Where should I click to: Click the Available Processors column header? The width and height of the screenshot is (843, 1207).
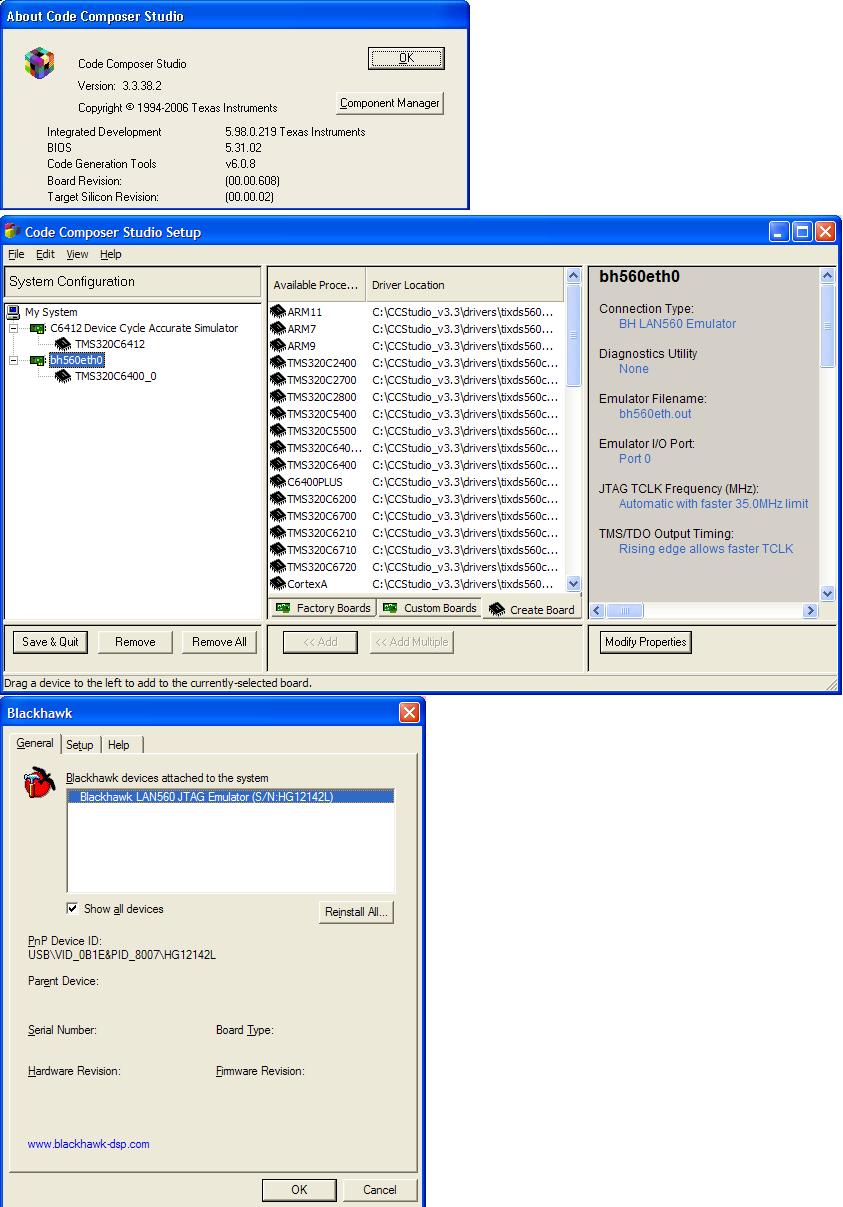(x=316, y=285)
